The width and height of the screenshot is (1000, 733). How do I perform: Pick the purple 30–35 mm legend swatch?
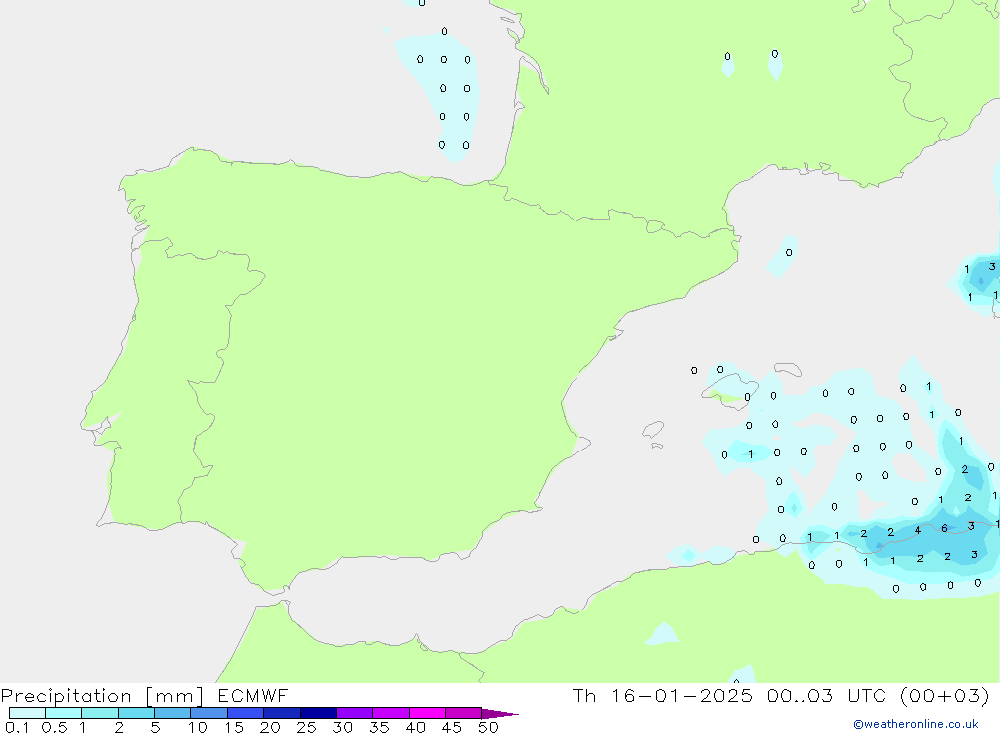pyautogui.click(x=354, y=713)
